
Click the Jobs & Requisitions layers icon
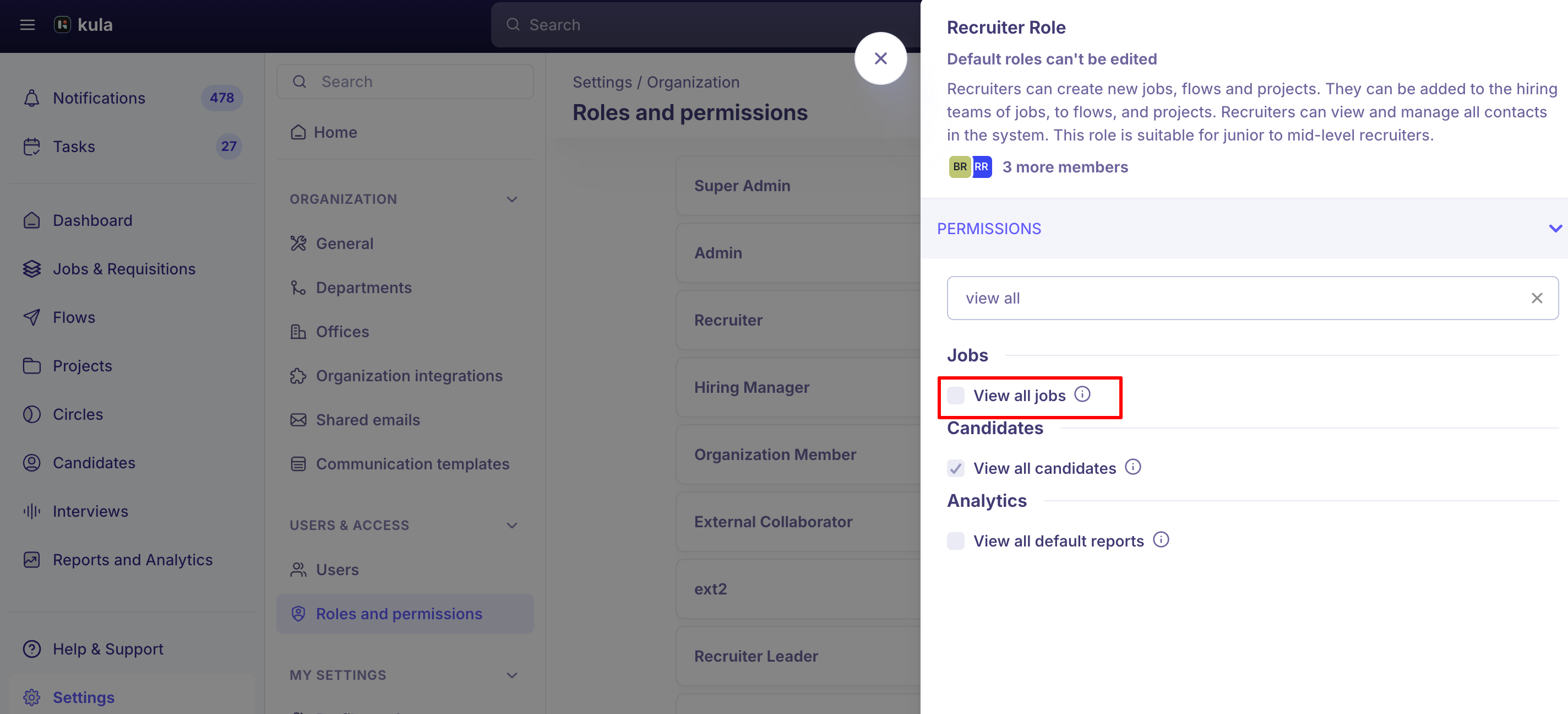[x=31, y=269]
